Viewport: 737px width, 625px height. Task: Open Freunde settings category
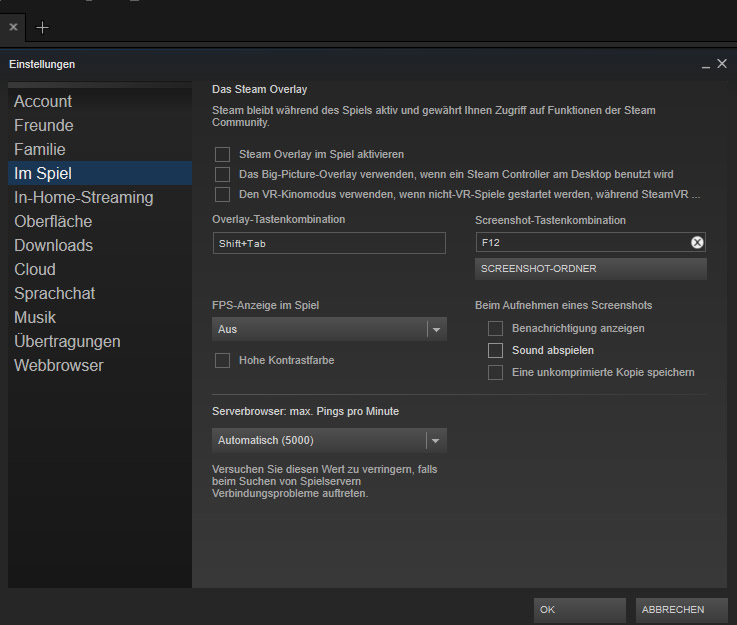100,125
